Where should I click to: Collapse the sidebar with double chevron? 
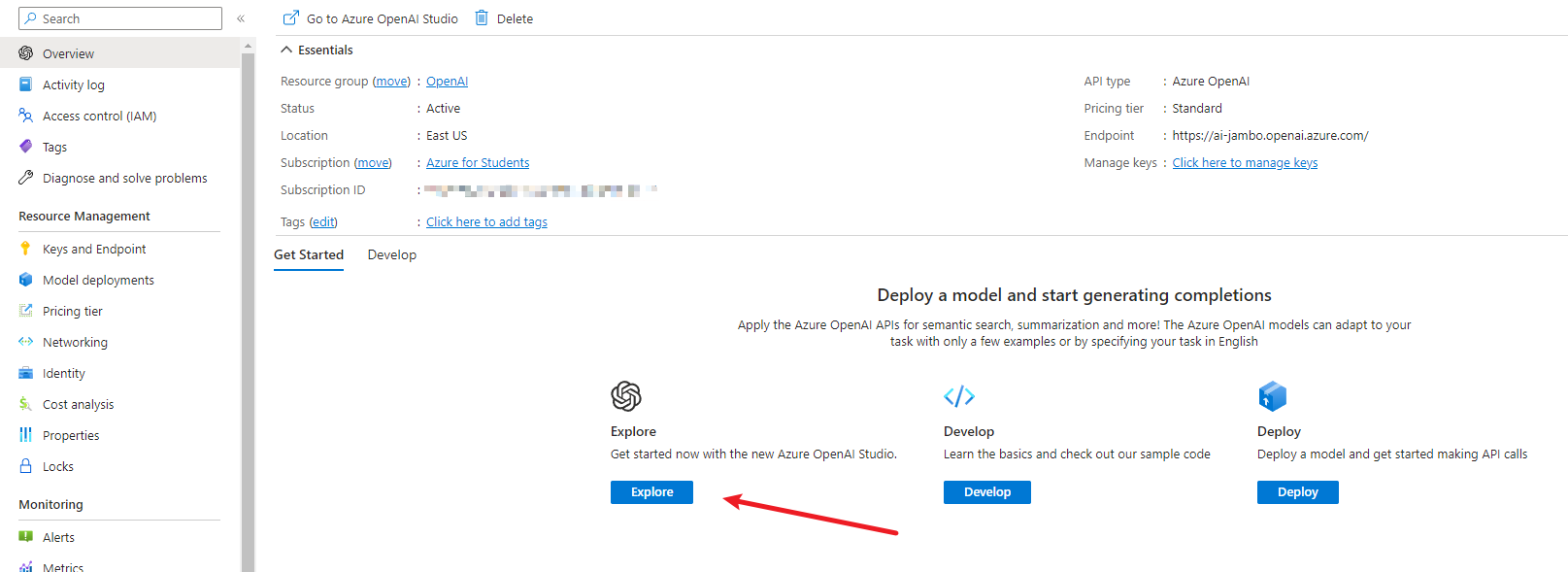pos(241,18)
